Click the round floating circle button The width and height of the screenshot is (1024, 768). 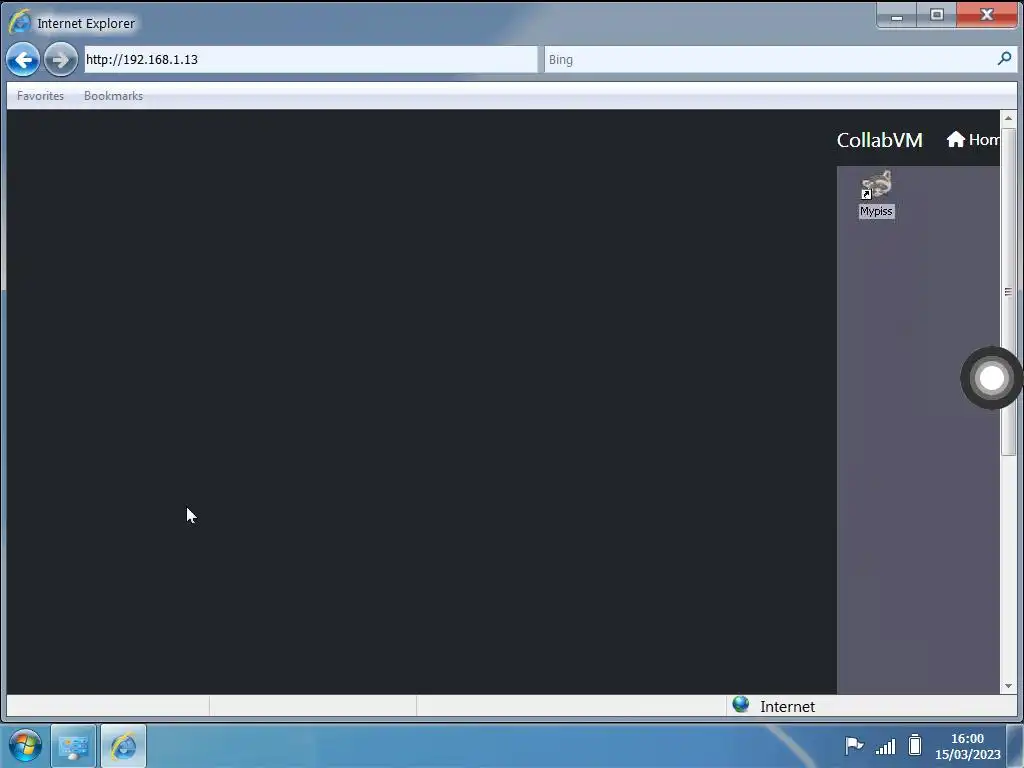[x=991, y=378]
